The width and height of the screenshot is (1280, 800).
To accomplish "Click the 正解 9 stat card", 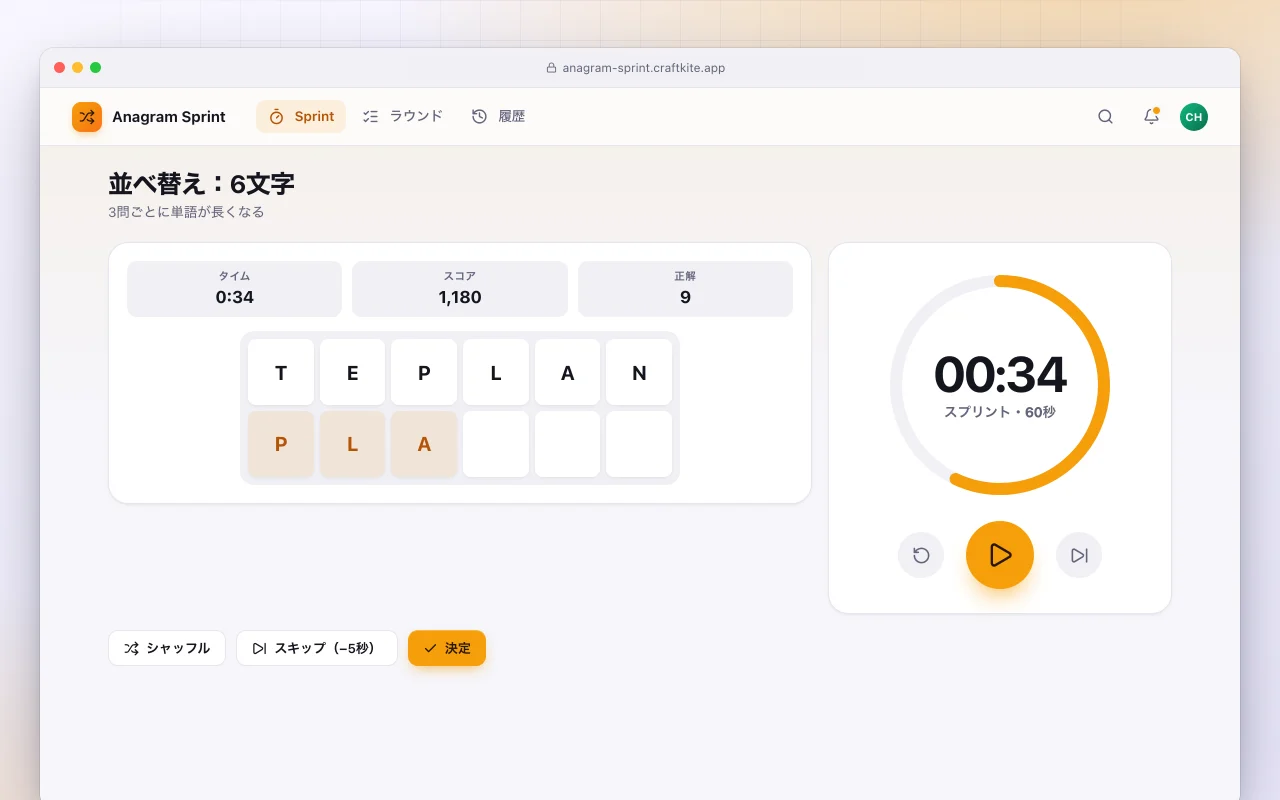I will pyautogui.click(x=685, y=289).
